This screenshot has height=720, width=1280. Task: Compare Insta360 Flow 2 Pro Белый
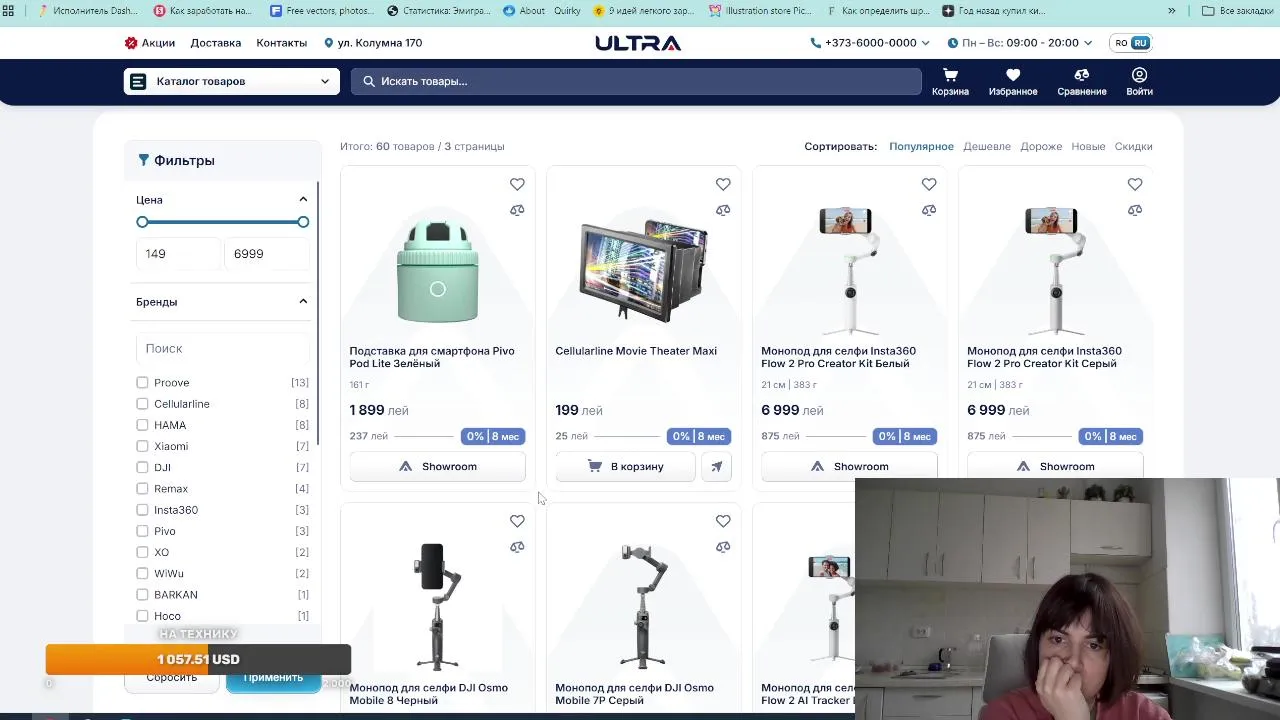tap(929, 210)
